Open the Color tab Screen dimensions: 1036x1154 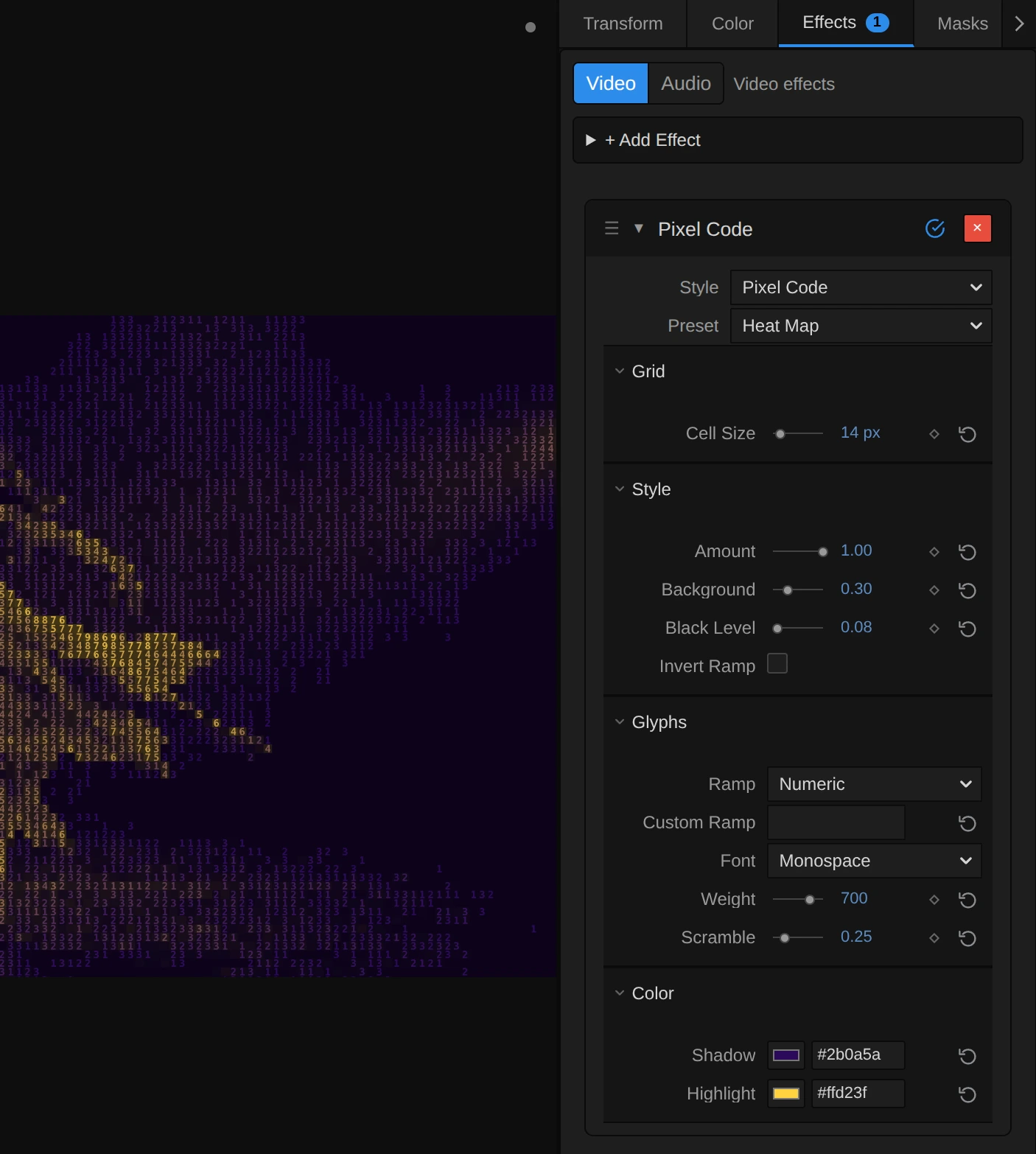pyautogui.click(x=732, y=24)
